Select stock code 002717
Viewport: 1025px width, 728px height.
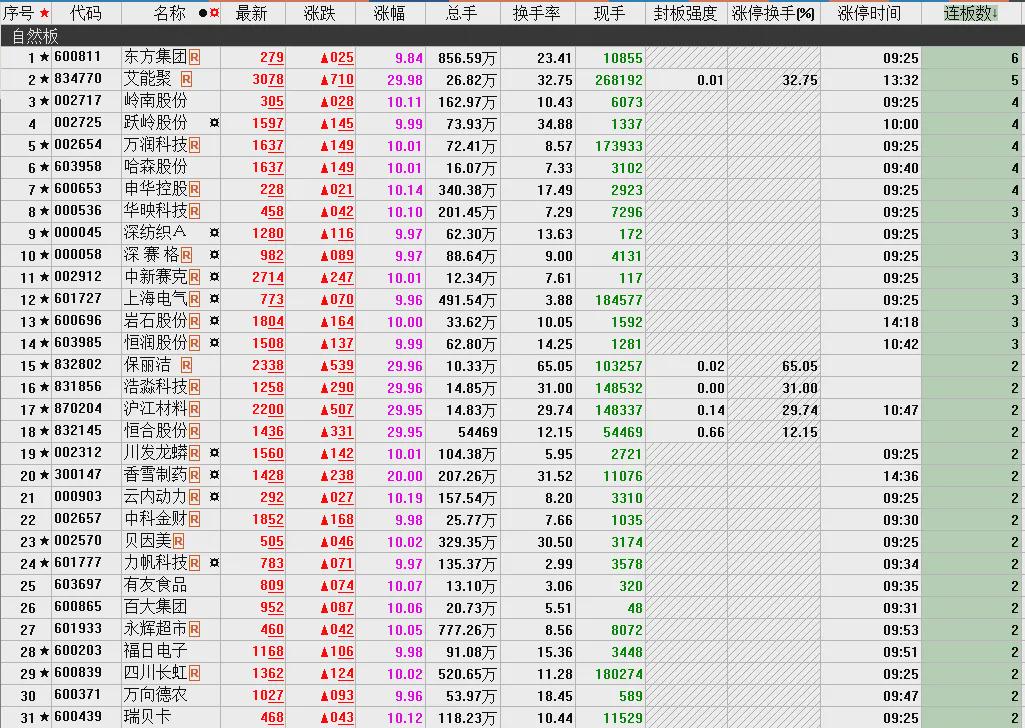(78, 101)
